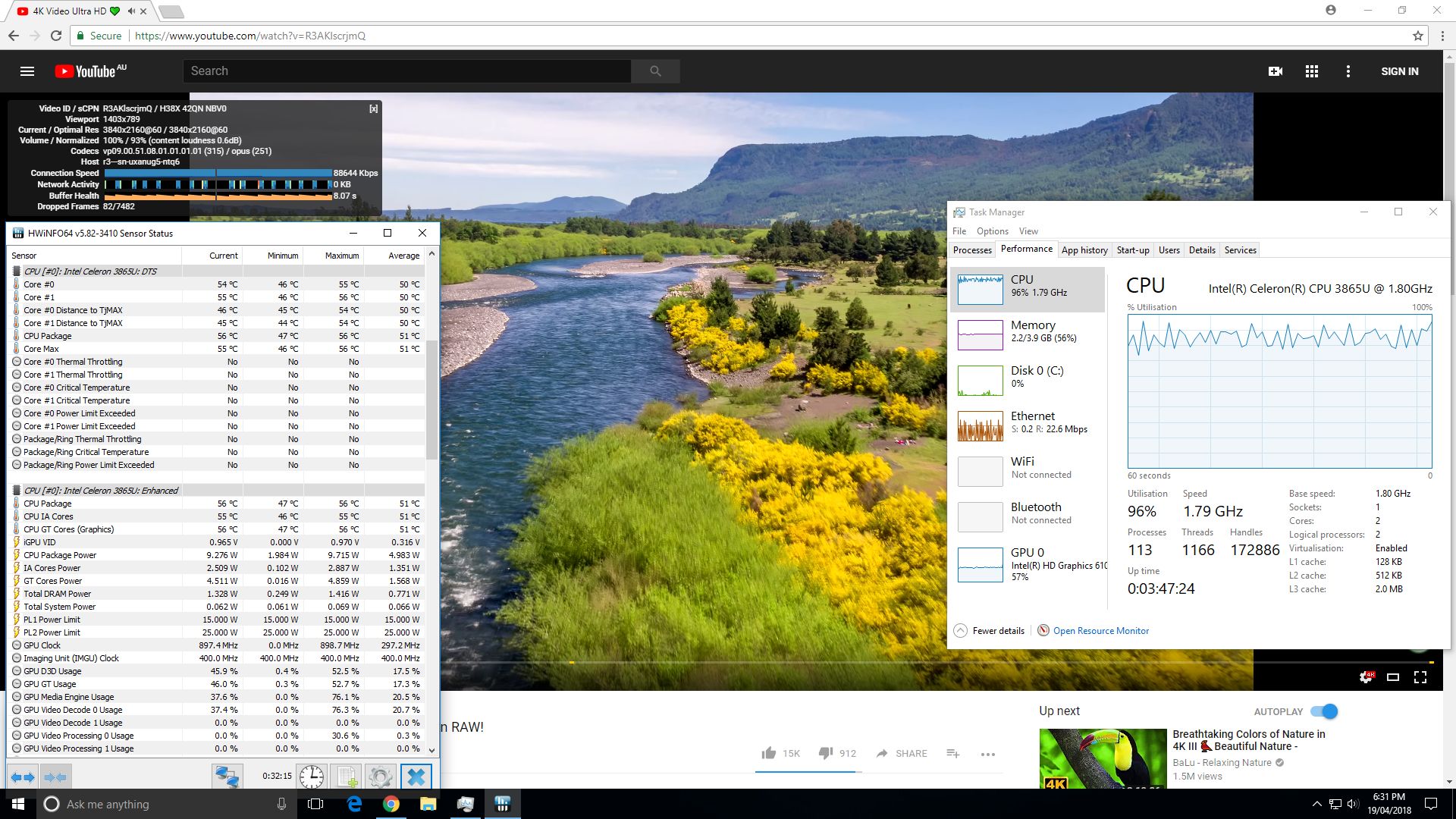
Task: Focus the YouTube Search field
Action: point(406,71)
